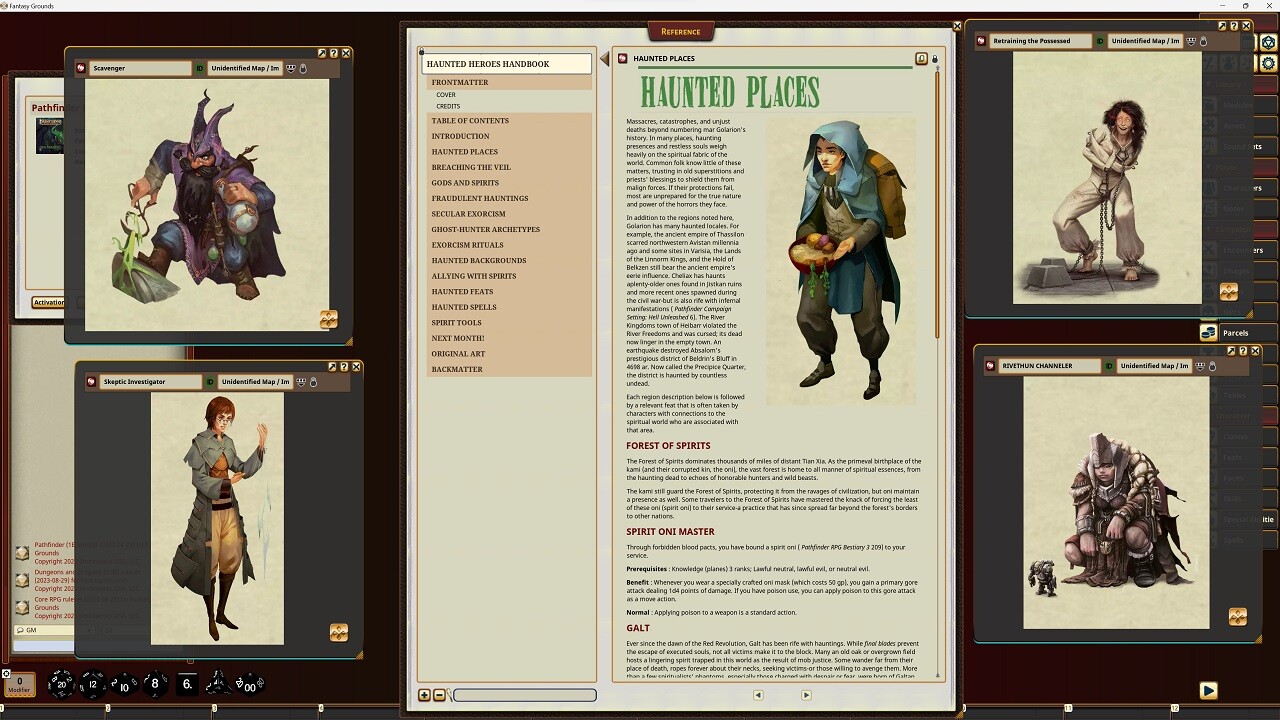This screenshot has height=720, width=1280.
Task: Click the help question mark on Rivethun Channeler window
Action: point(1243,350)
